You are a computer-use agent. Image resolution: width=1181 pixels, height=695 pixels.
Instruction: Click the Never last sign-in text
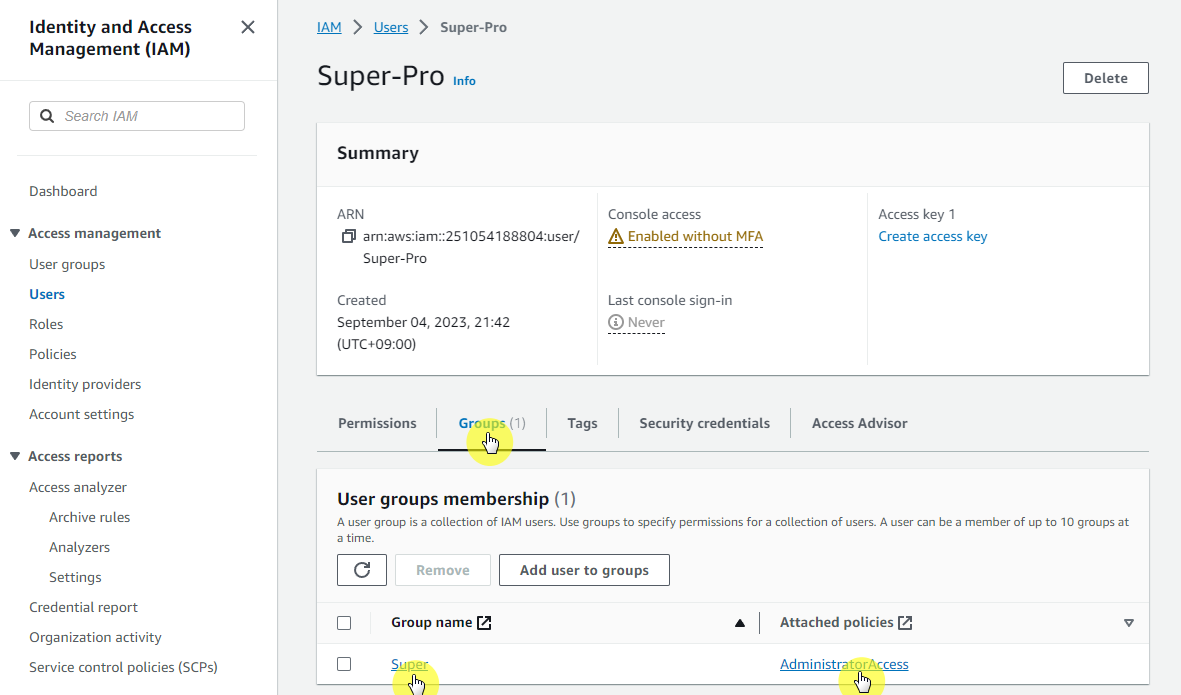646,322
